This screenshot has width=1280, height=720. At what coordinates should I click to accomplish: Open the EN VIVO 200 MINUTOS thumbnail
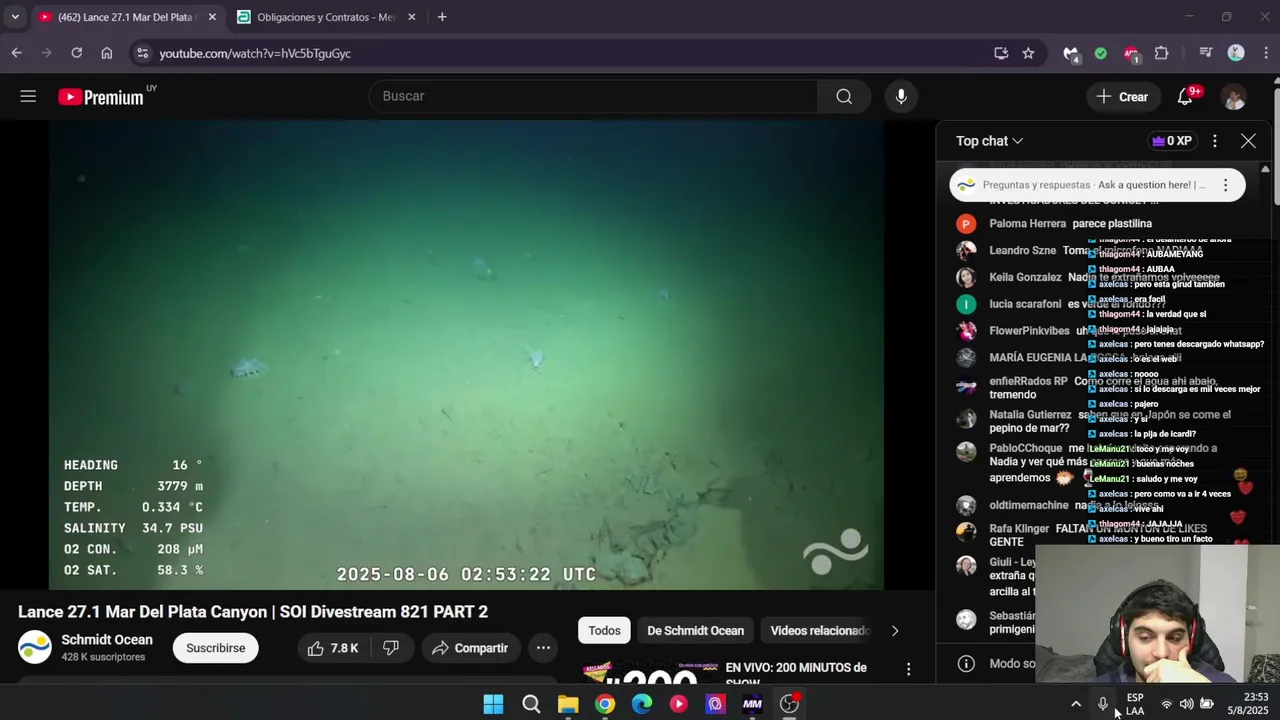649,674
